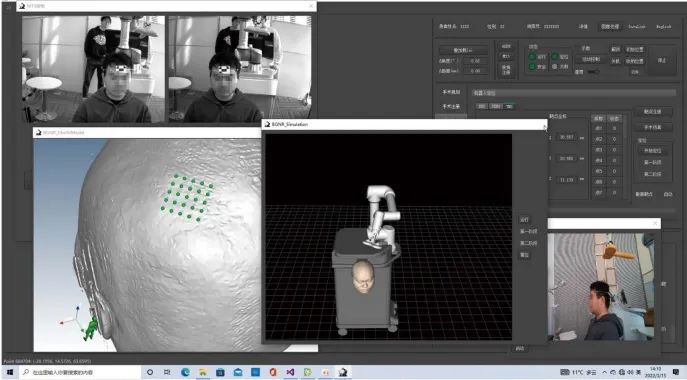This screenshot has height=380, width=687.
Task: Click the large 停止 stop button
Action: point(662,60)
